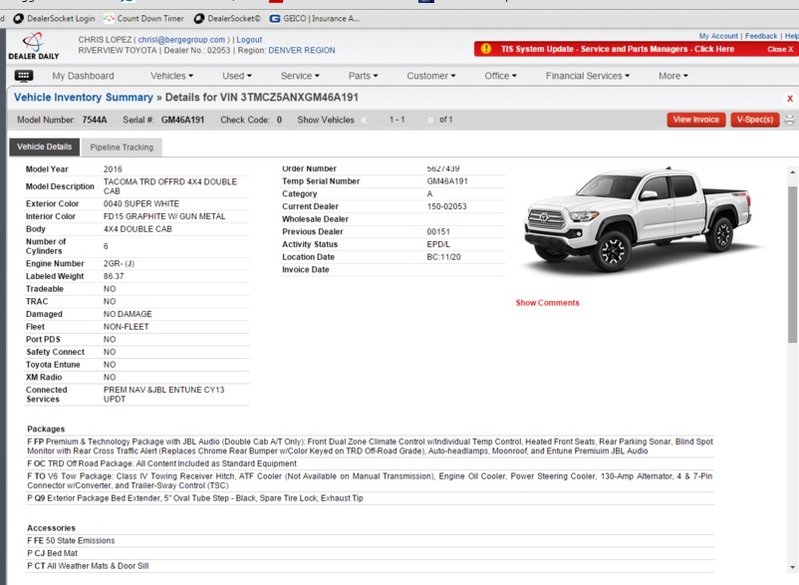The image size is (799, 585).
Task: Expand the Parts menu
Action: pos(363,76)
